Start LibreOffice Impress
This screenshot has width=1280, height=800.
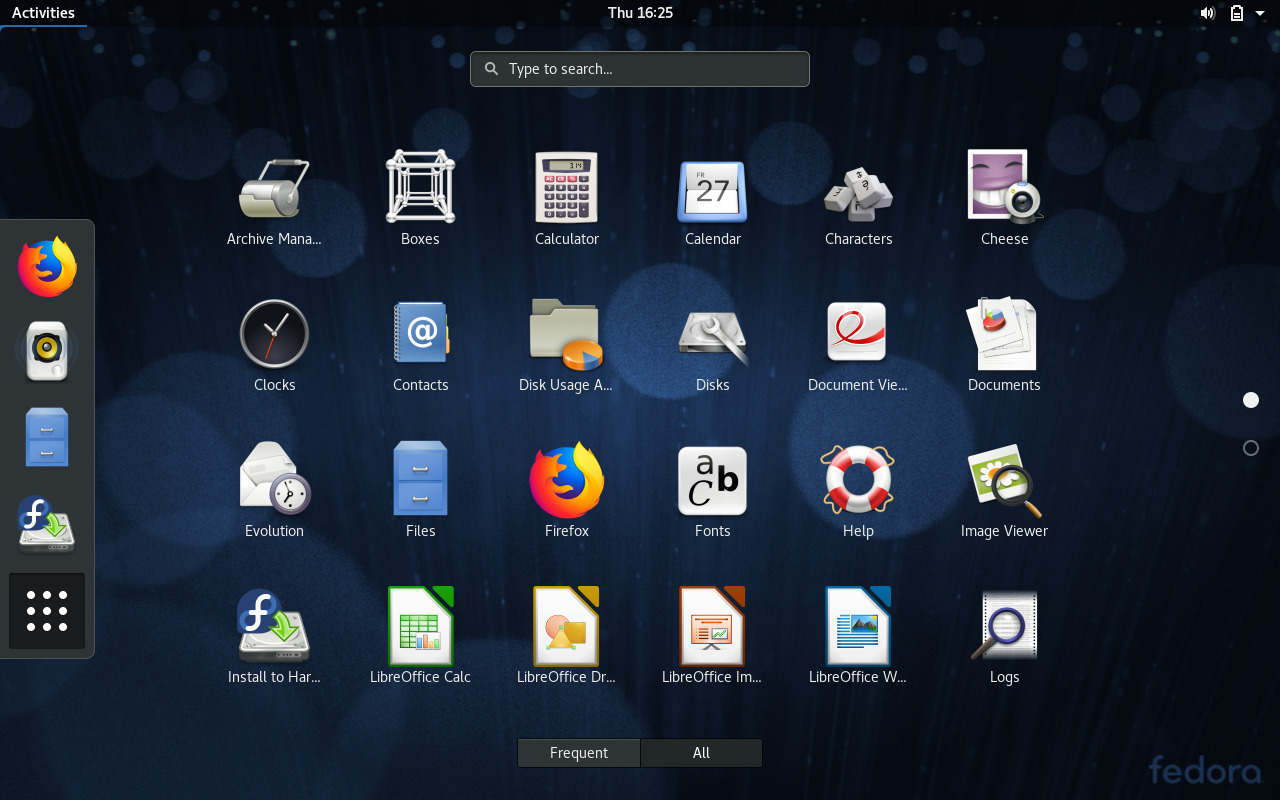tap(712, 626)
